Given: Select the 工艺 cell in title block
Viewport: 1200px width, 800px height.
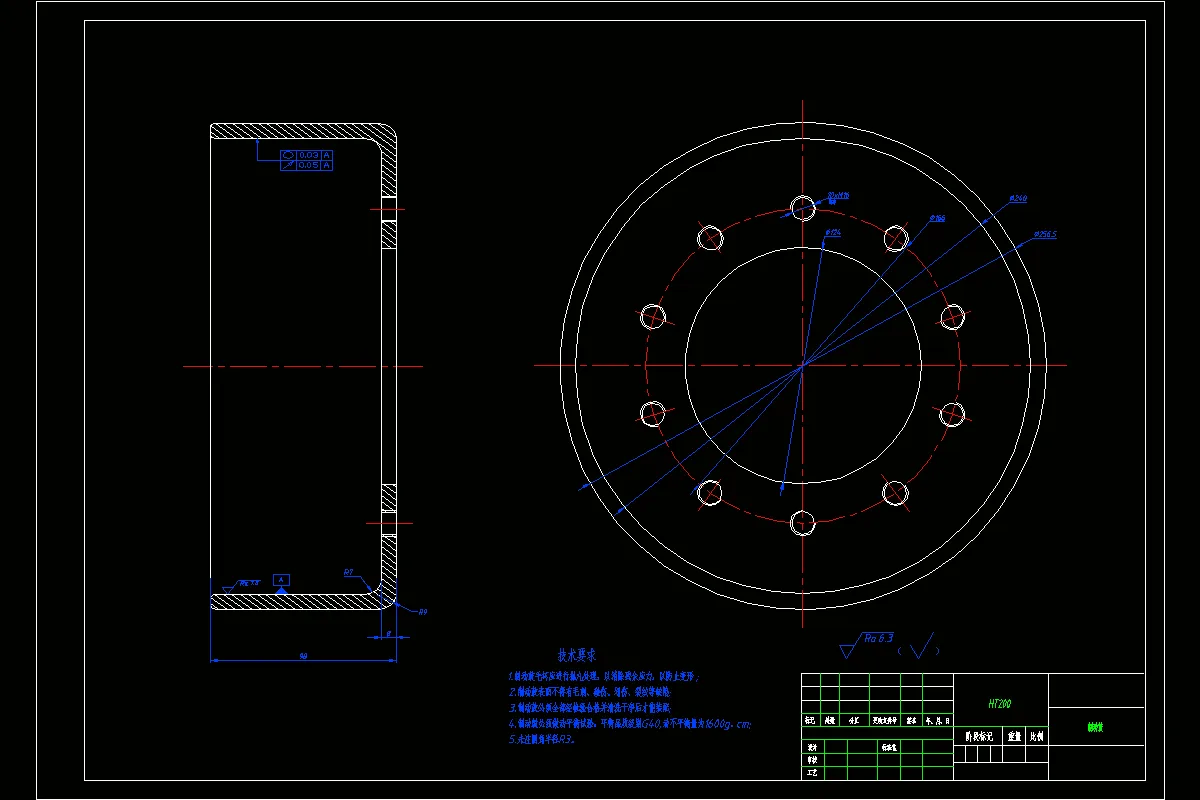Looking at the screenshot, I should point(812,773).
